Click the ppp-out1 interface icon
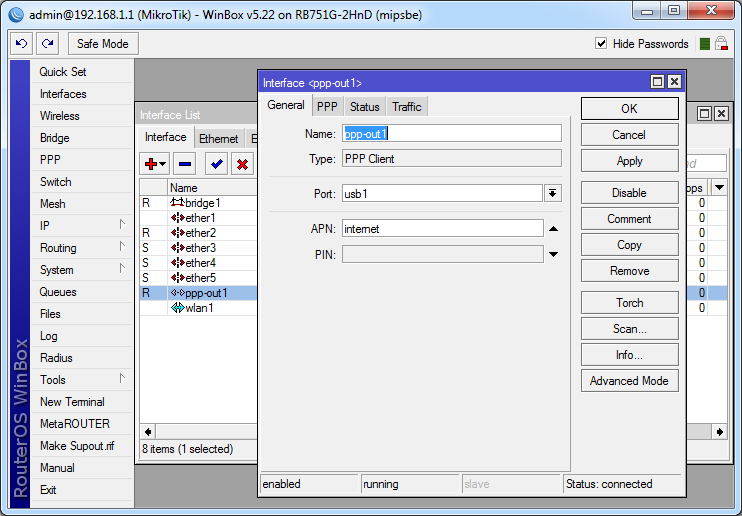Viewport: 742px width, 516px height. pos(177,293)
